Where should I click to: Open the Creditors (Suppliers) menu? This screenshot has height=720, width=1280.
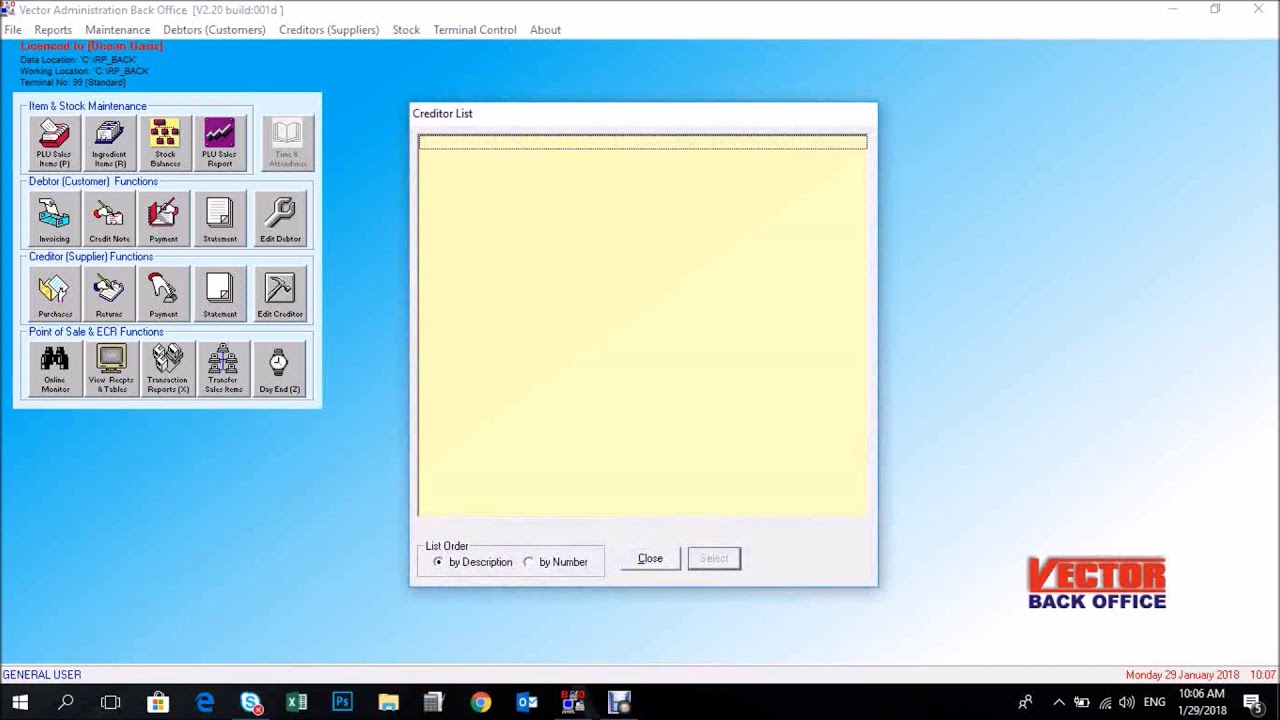[329, 30]
